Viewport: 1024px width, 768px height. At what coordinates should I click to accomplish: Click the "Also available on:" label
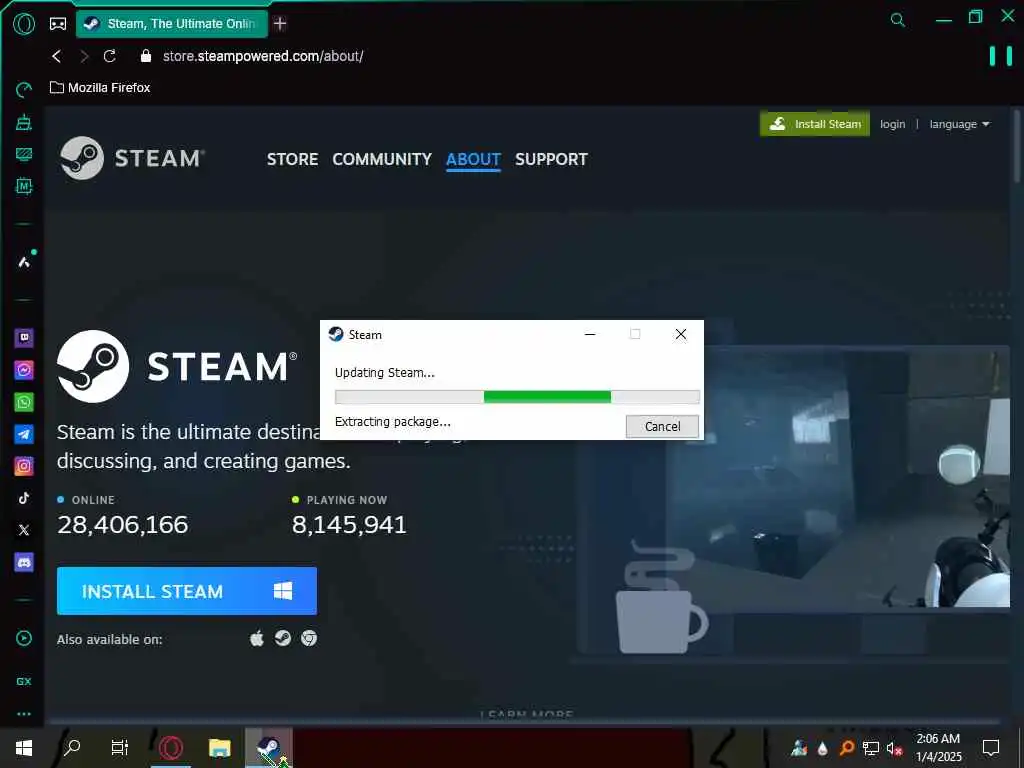(110, 639)
